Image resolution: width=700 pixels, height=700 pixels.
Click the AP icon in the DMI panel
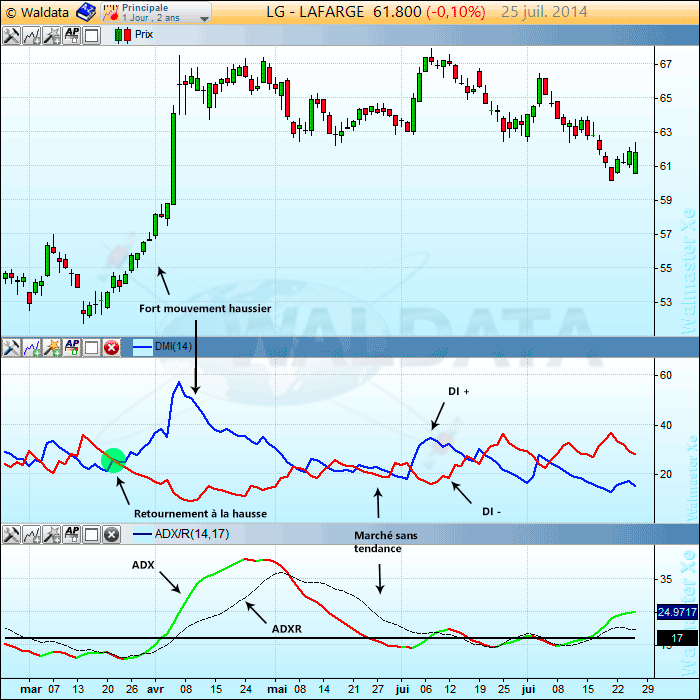(72, 347)
